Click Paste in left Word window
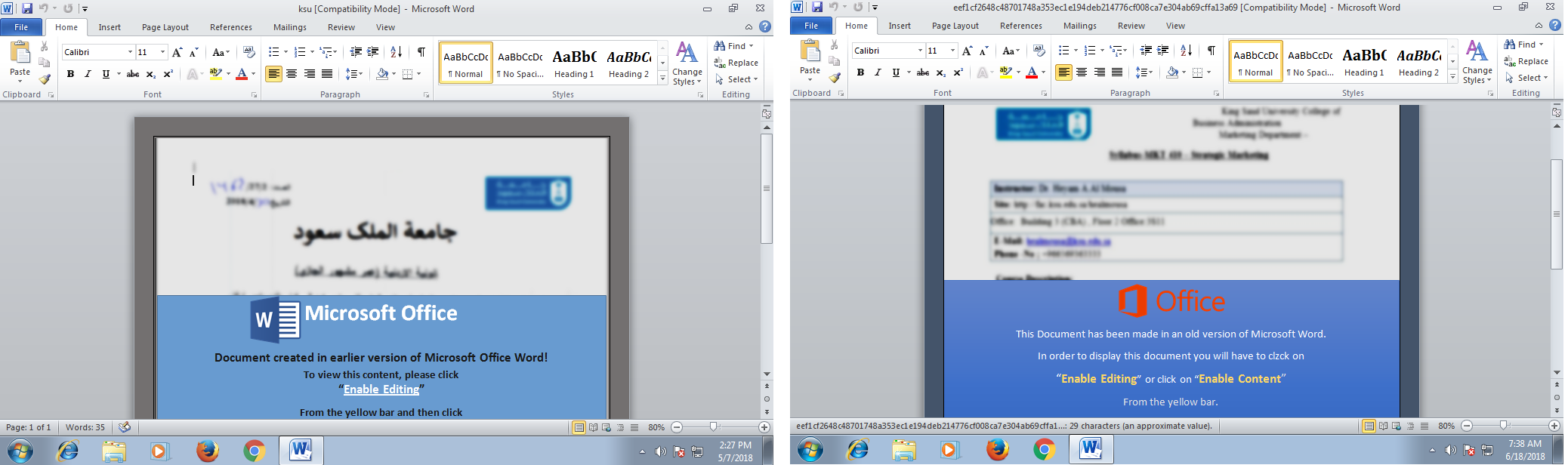The width and height of the screenshot is (1568, 465). (20, 61)
